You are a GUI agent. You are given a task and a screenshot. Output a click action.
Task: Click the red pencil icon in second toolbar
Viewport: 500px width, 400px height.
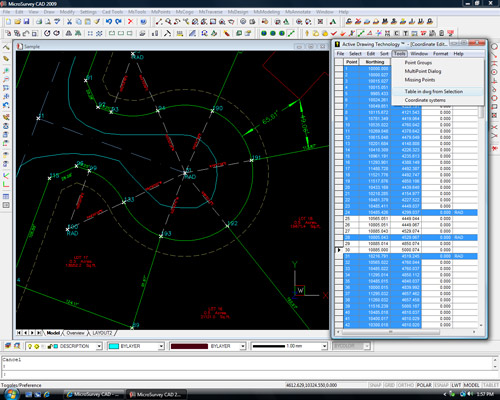tap(227, 33)
